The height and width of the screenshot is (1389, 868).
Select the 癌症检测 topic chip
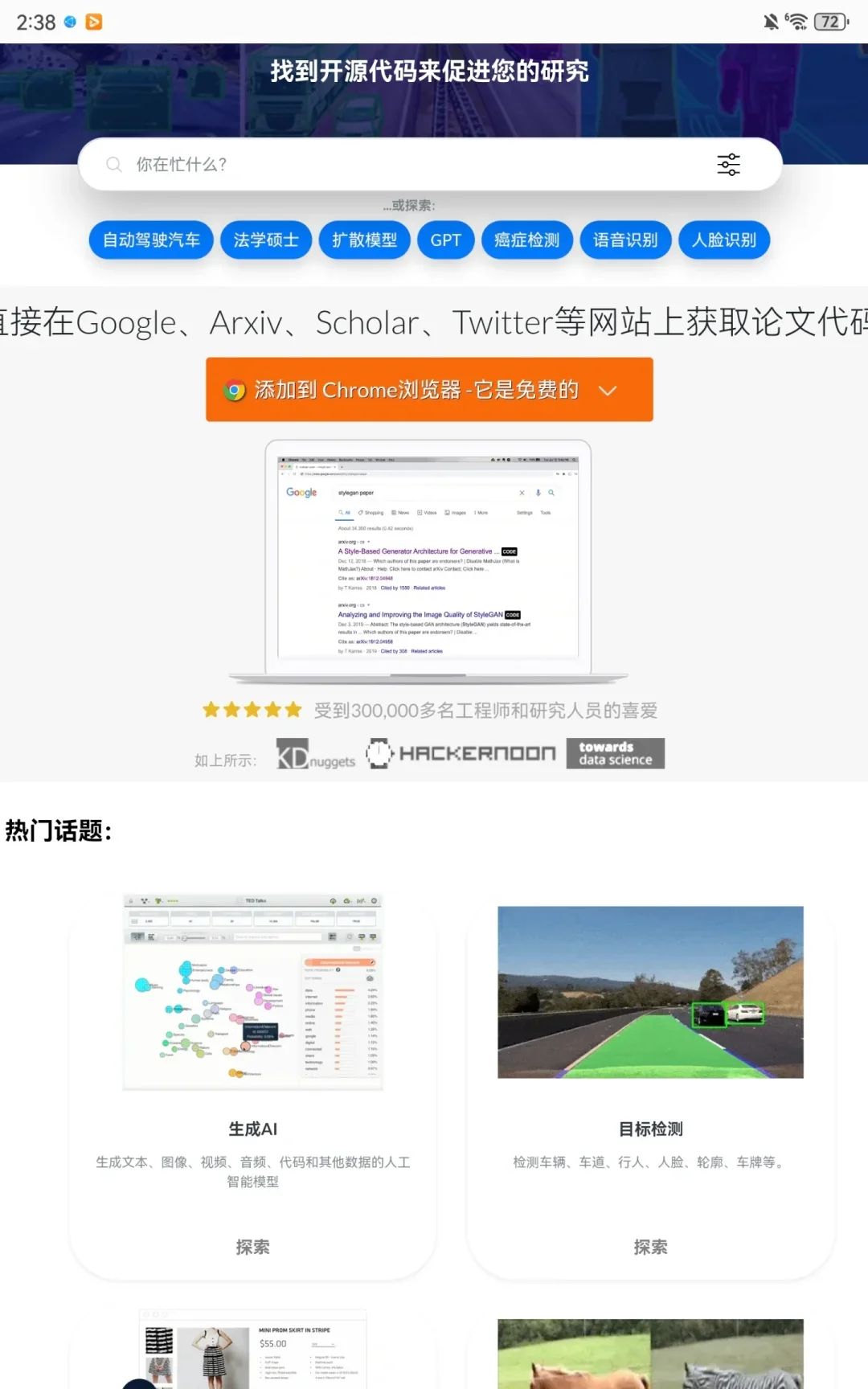click(x=527, y=240)
